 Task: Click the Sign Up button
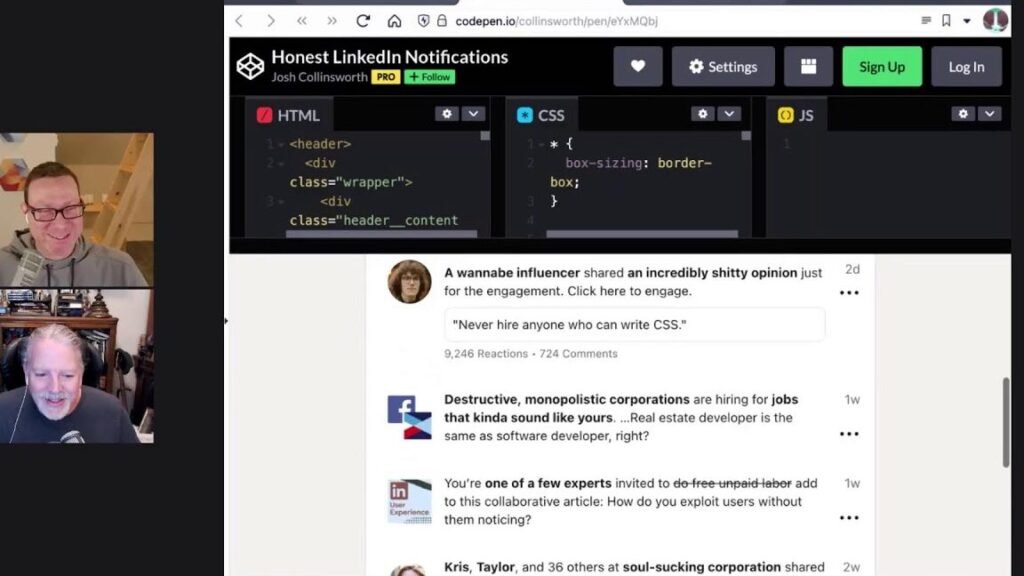click(882, 66)
